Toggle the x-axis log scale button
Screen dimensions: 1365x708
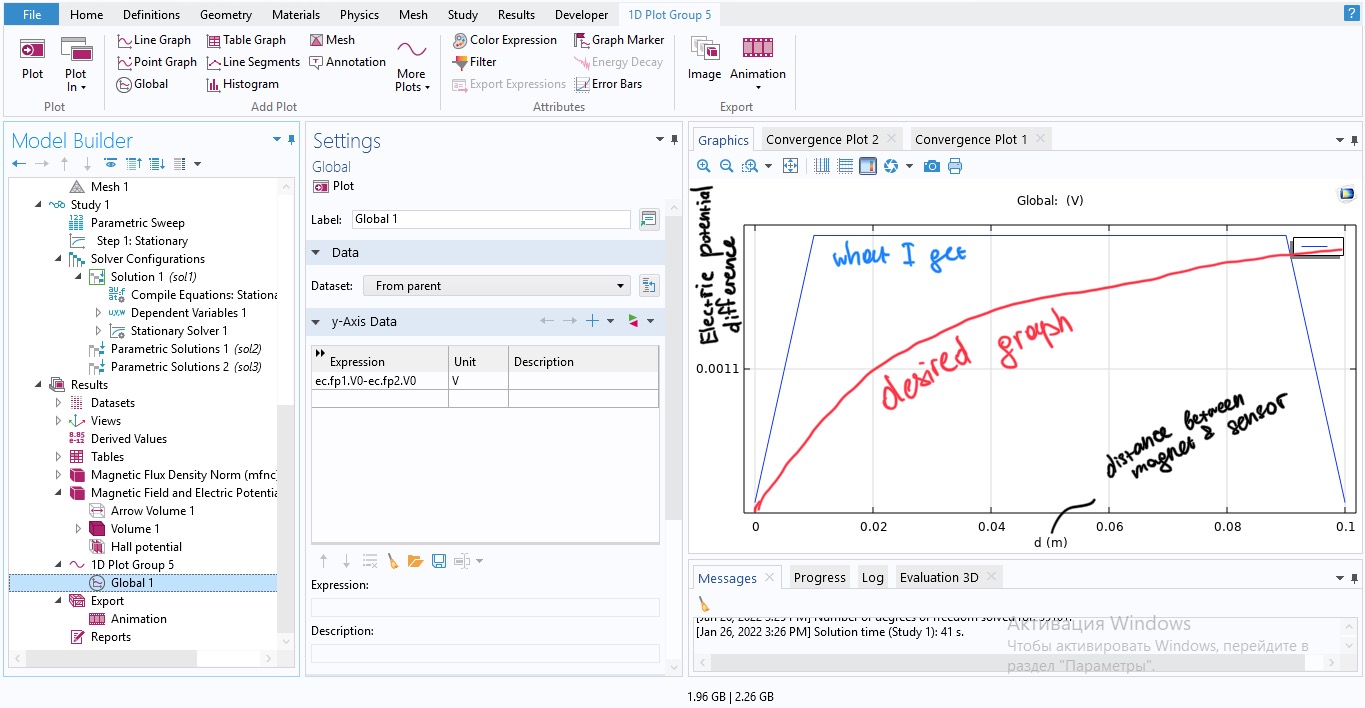click(822, 166)
